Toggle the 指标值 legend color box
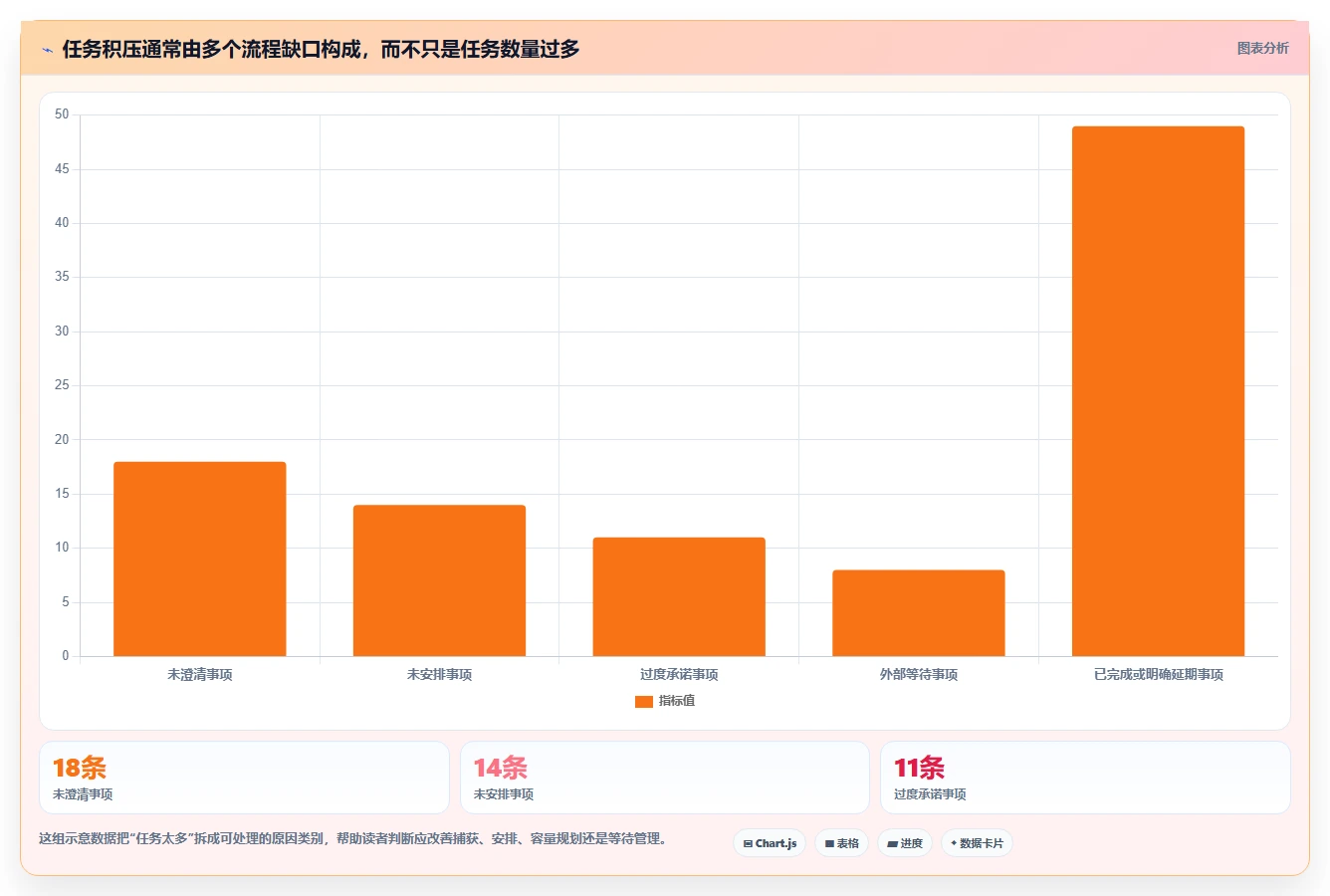This screenshot has width=1330, height=896. tap(643, 702)
